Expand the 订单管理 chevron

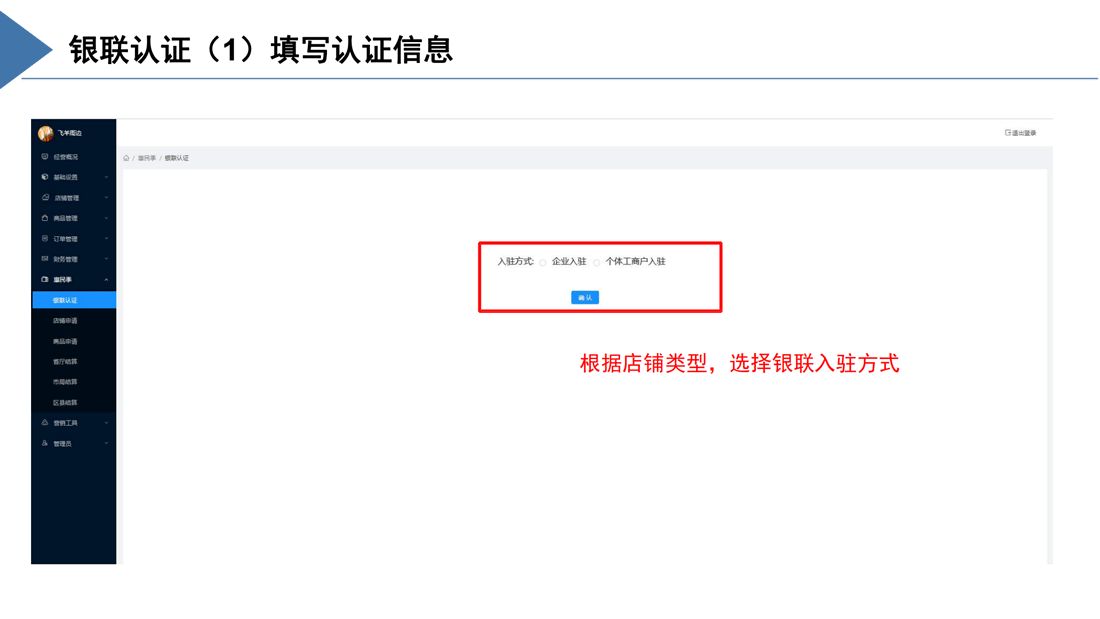[x=107, y=239]
